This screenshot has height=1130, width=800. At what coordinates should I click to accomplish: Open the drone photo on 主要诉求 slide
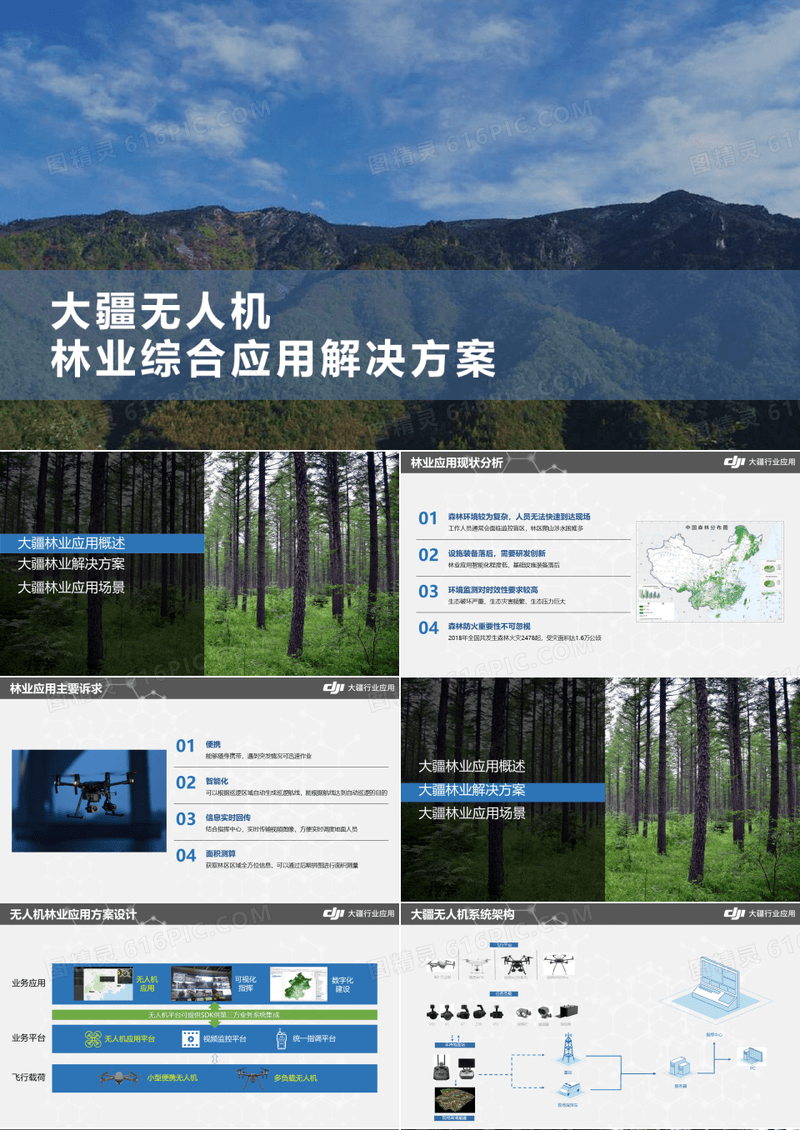[x=89, y=801]
